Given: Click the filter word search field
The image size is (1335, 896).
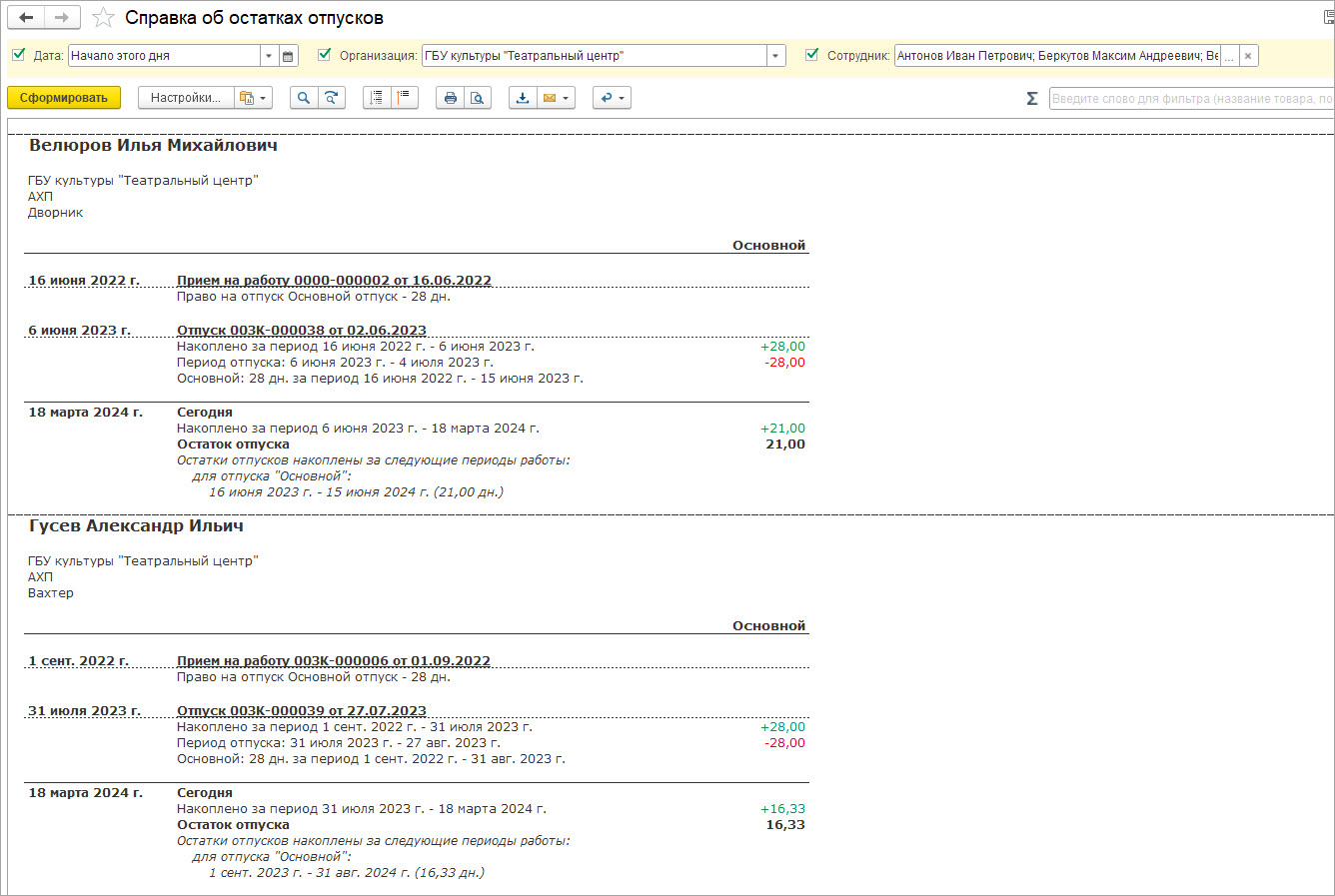Looking at the screenshot, I should [x=1191, y=98].
